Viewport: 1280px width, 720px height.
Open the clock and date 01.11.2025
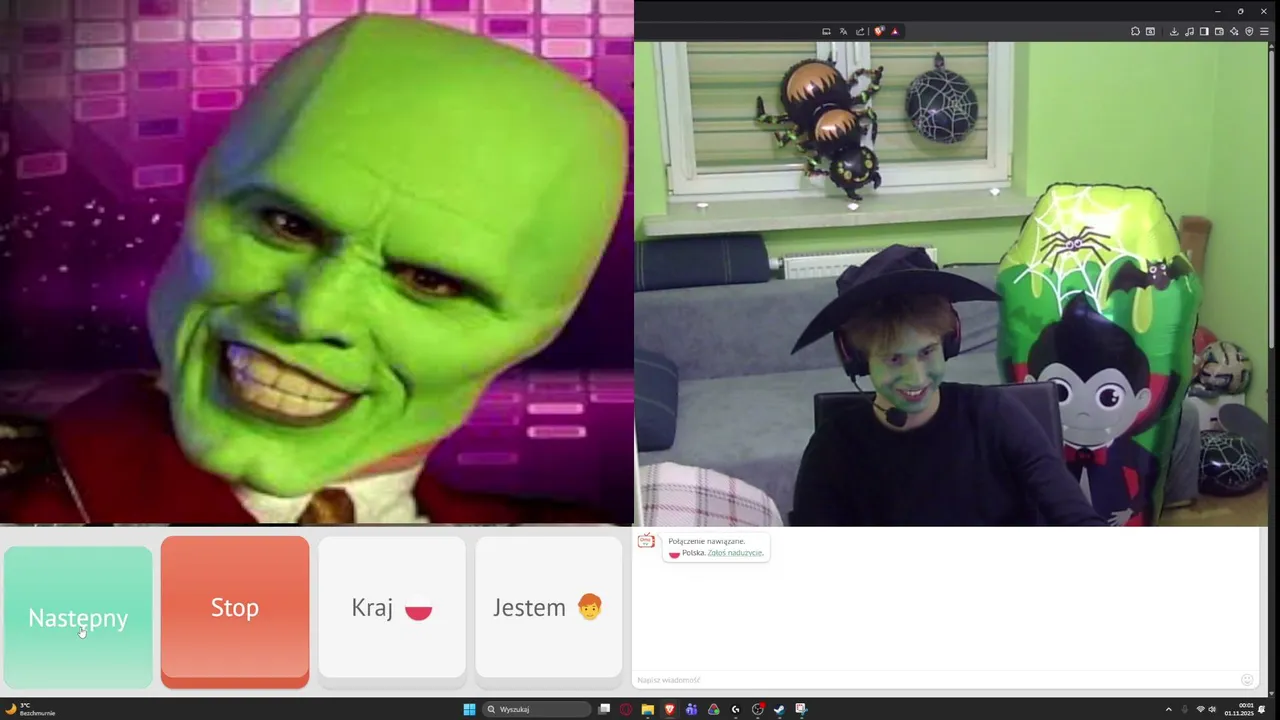pyautogui.click(x=1239, y=709)
